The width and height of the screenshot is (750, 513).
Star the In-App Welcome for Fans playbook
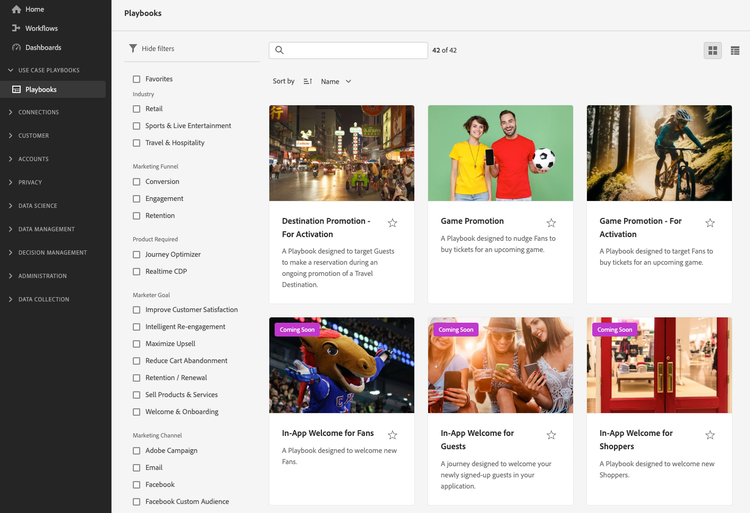coord(392,435)
